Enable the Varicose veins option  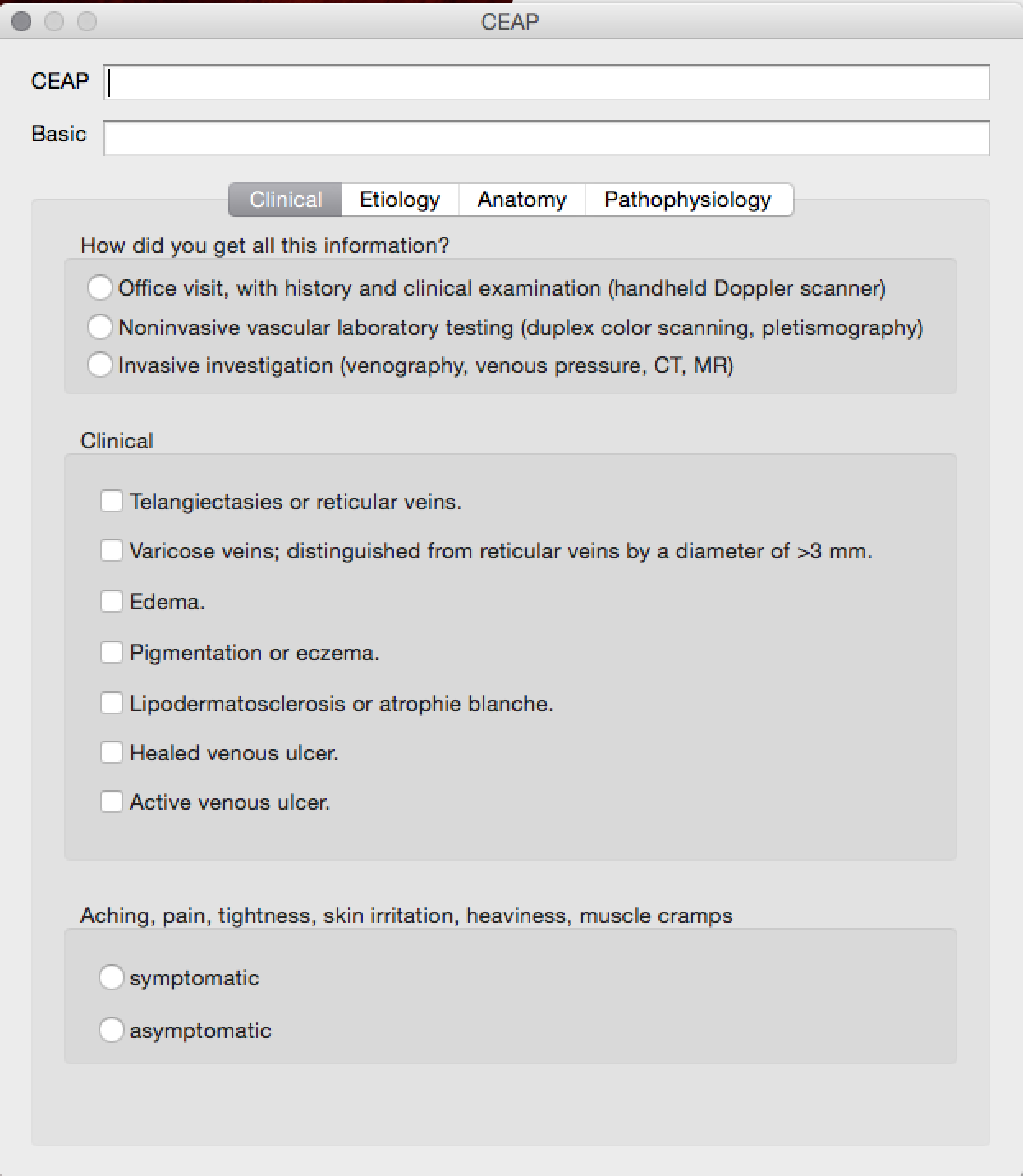[x=112, y=550]
